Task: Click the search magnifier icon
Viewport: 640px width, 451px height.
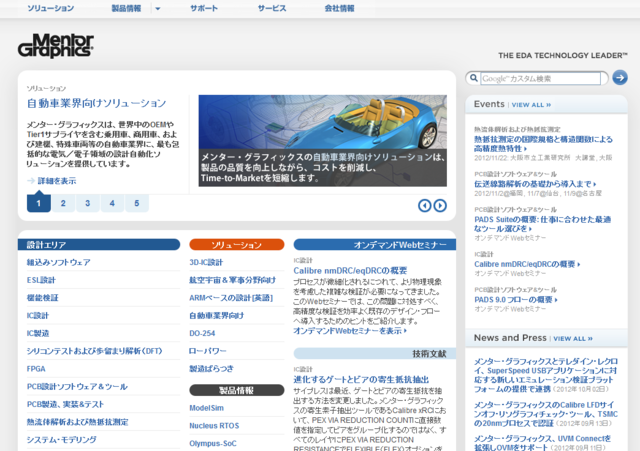Action: (x=473, y=78)
